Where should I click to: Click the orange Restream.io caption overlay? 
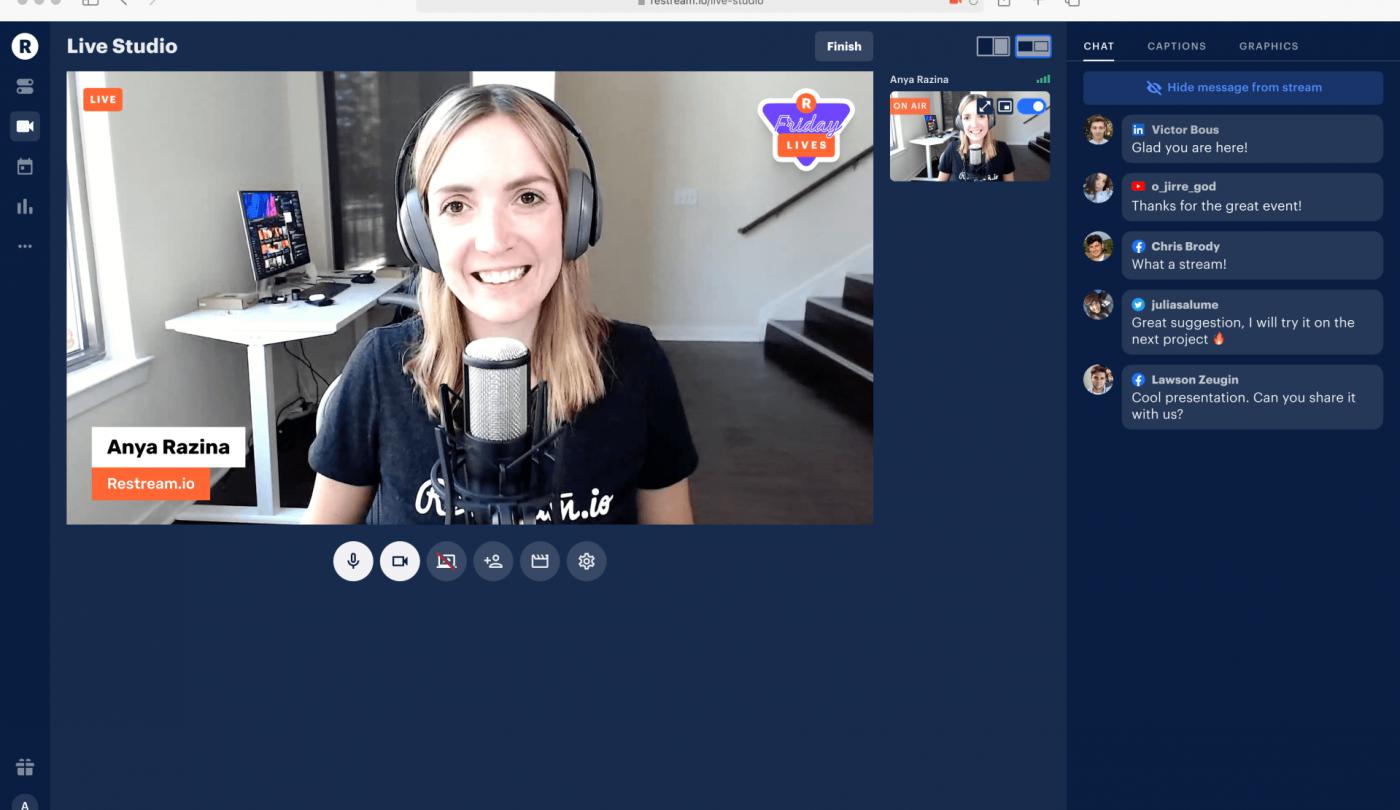pyautogui.click(x=151, y=483)
